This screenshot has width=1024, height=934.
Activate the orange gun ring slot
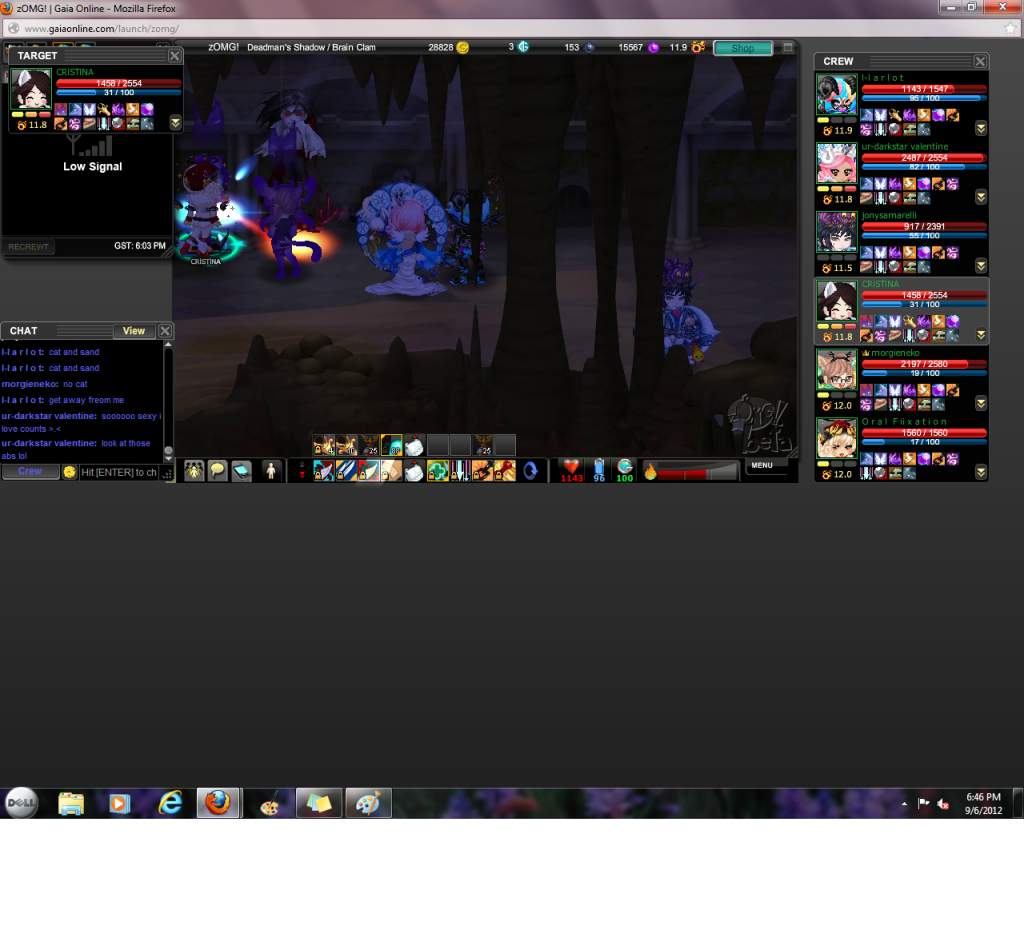(483, 471)
